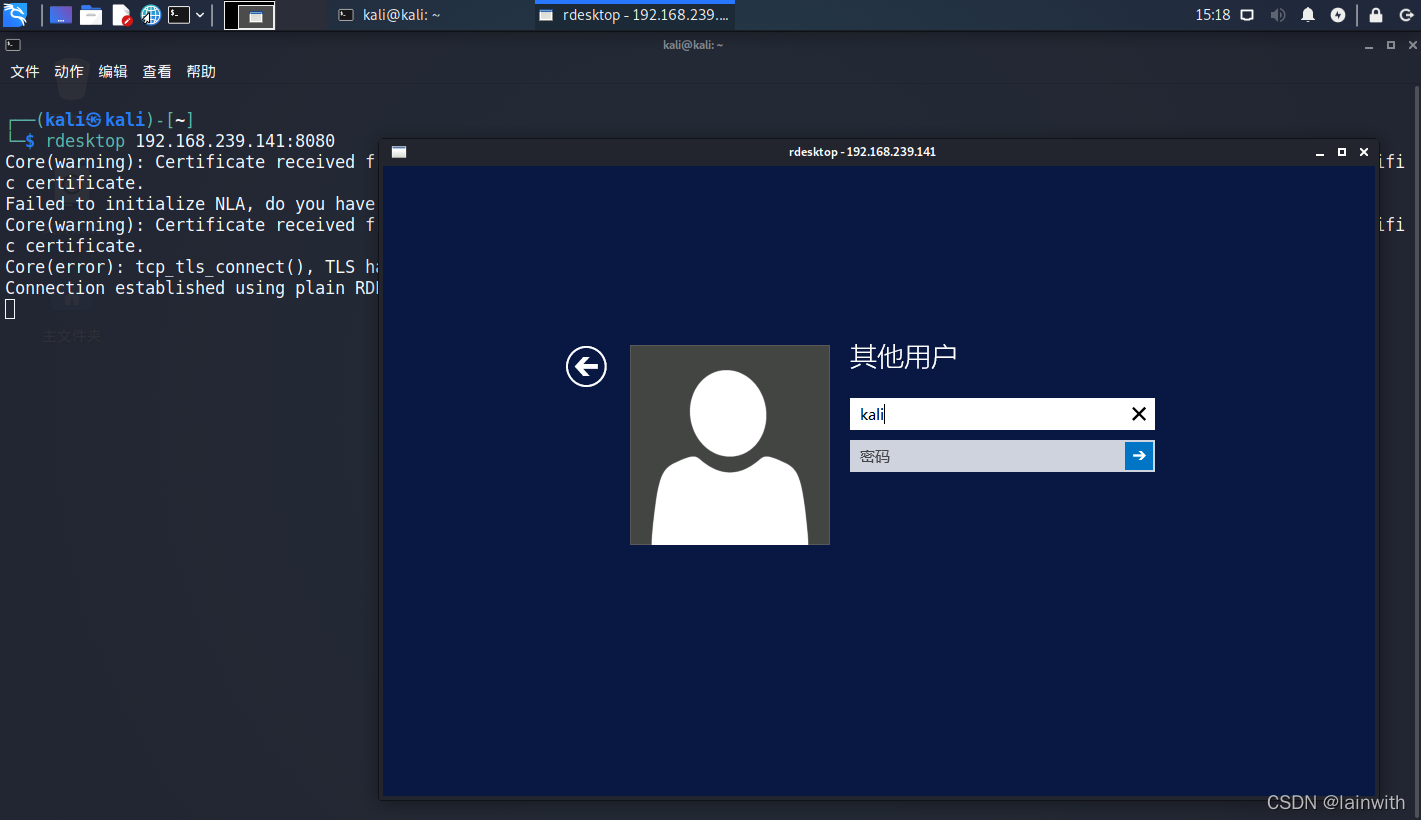Open the 编辑 terminal menu
The image size is (1421, 820).
[113, 72]
